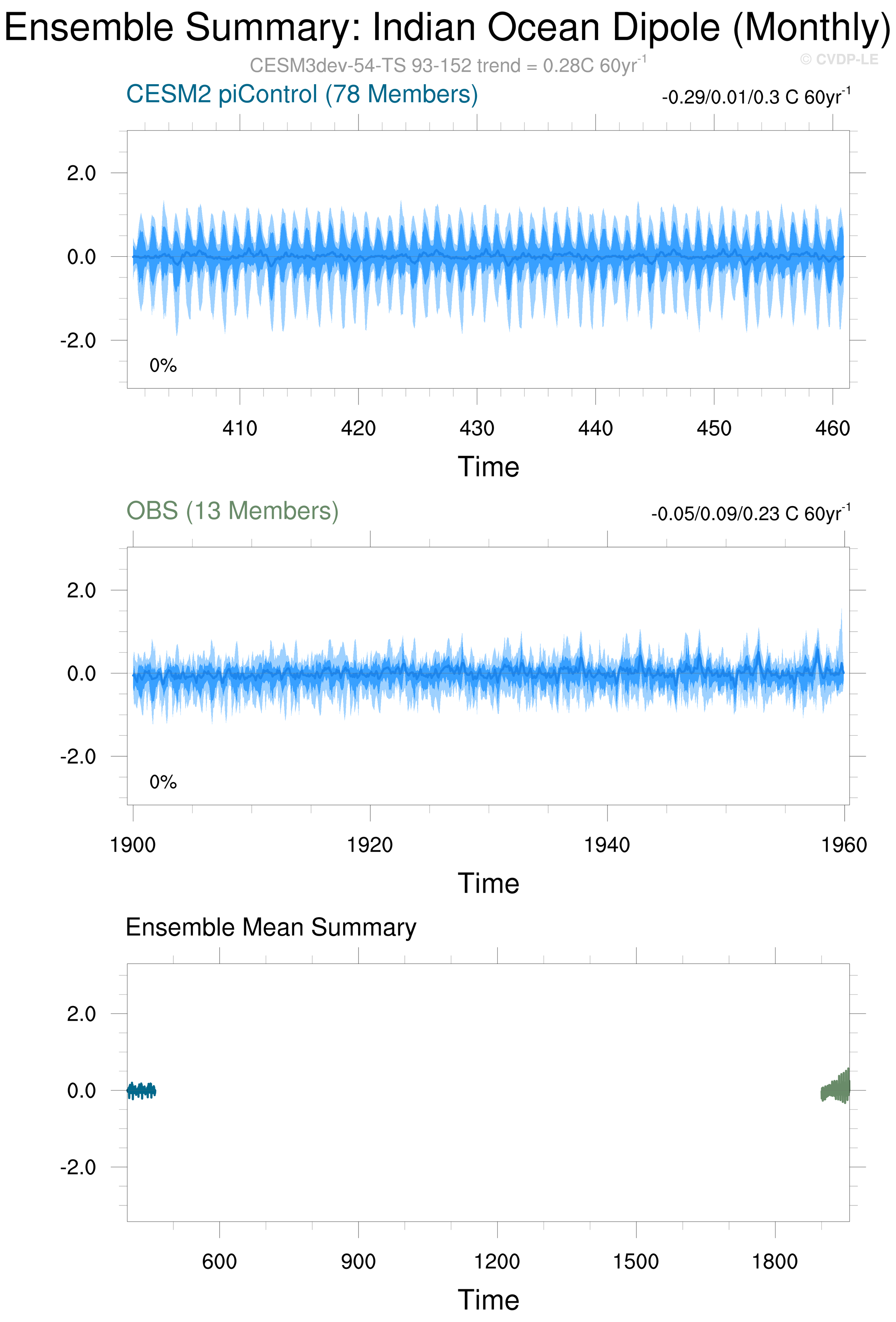Click the 0% label in the CESM2 panel
The height and width of the screenshot is (1322, 896).
[163, 365]
